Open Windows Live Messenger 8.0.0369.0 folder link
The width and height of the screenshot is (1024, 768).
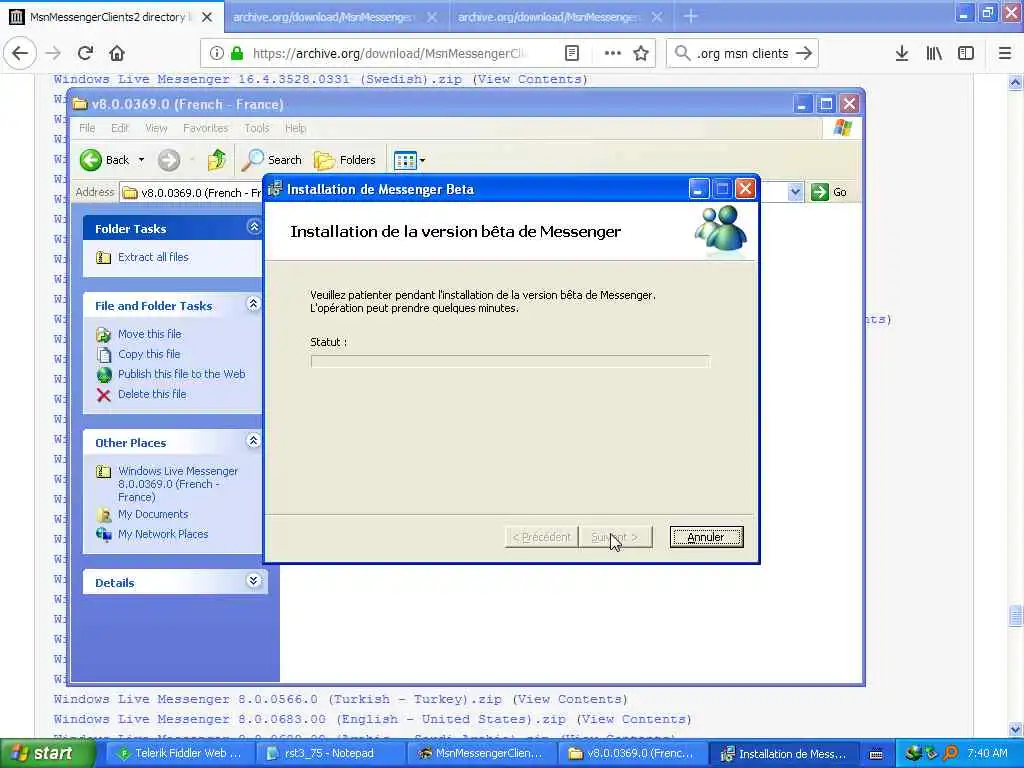click(178, 484)
